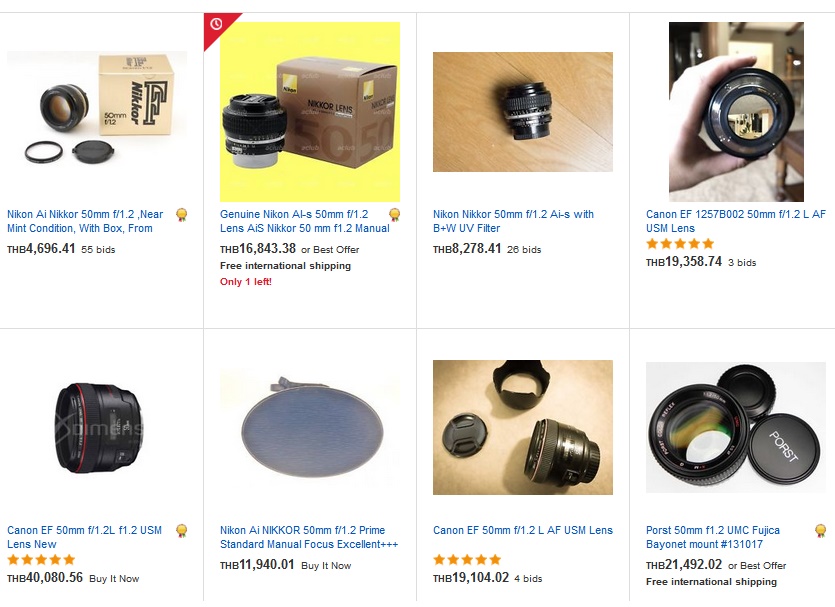
Task: Open Nikon Nikkor Ai-s with B+W UV Filter title
Action: (513, 221)
